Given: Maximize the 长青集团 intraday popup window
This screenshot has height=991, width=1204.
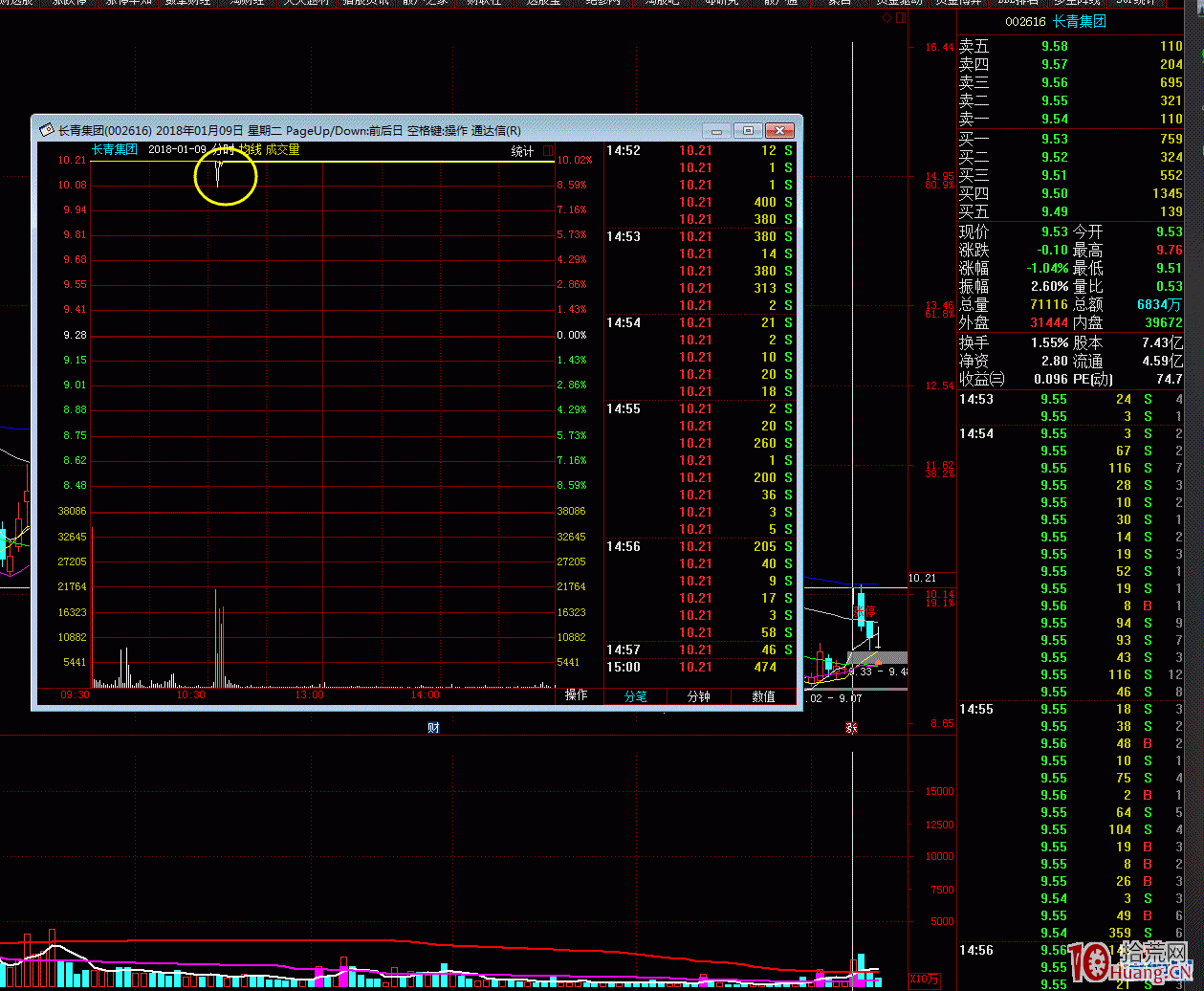Looking at the screenshot, I should (x=748, y=130).
